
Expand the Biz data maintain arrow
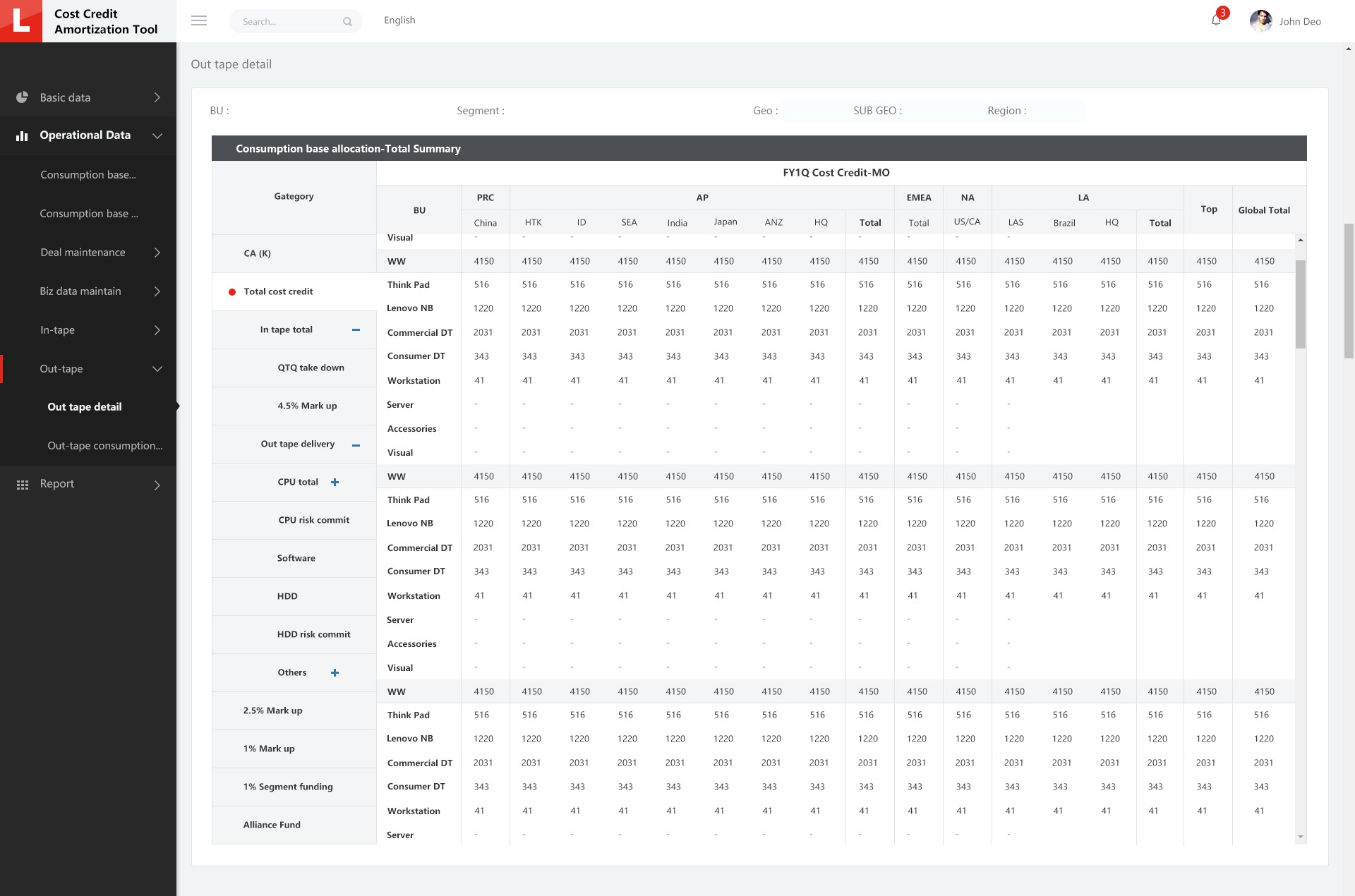pos(157,291)
